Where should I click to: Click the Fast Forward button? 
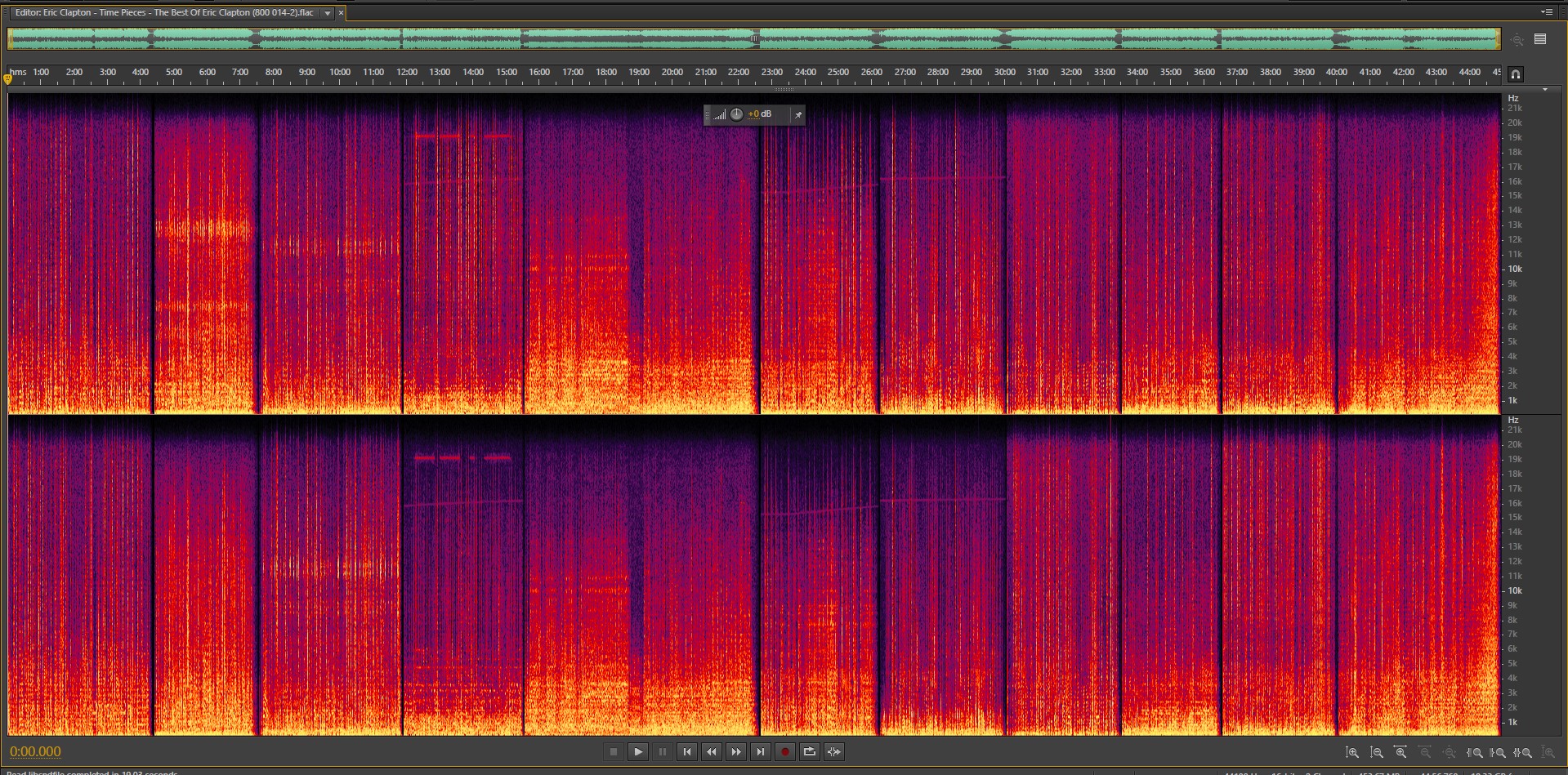click(735, 752)
